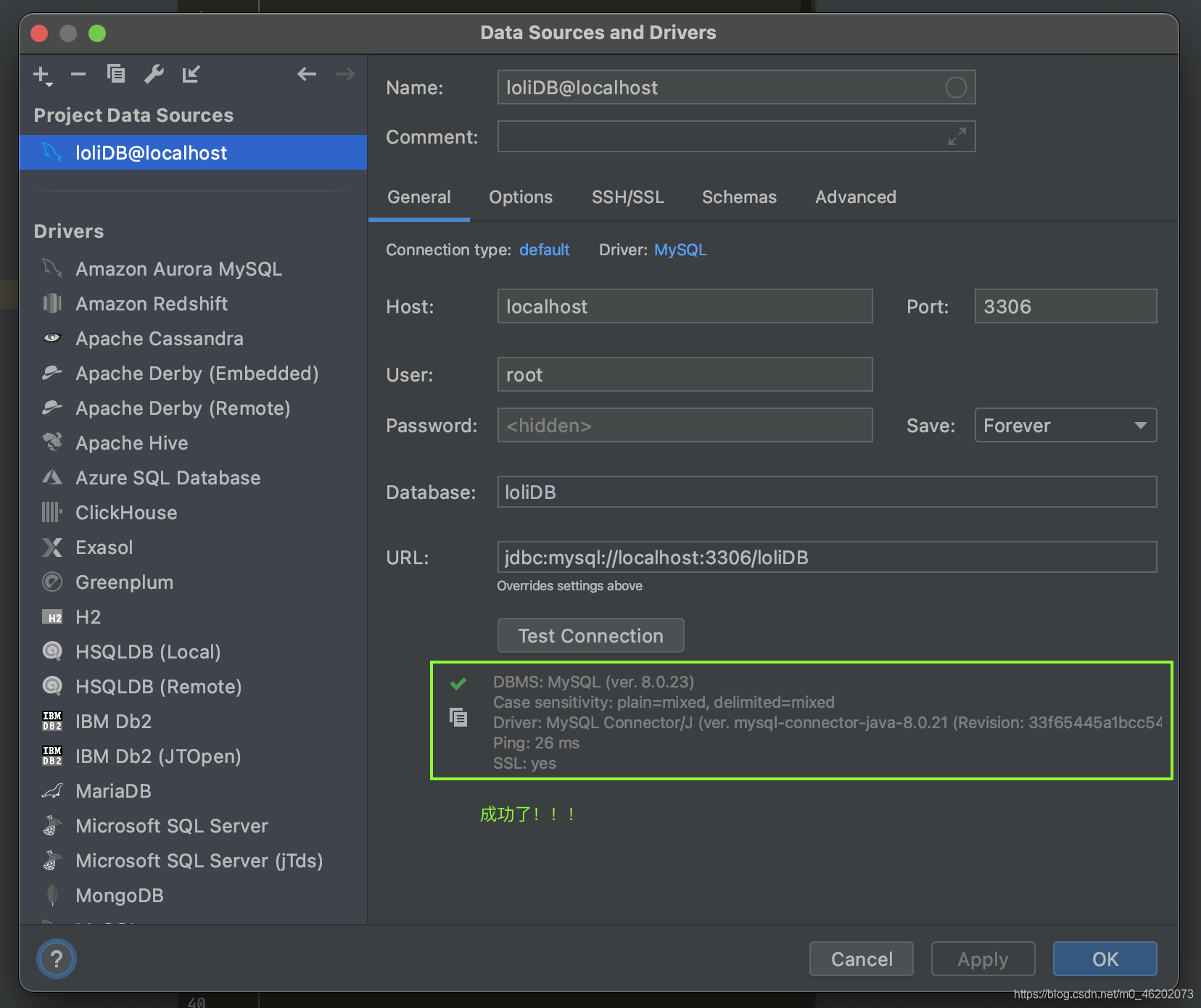Click the Test Connection button

tap(591, 635)
